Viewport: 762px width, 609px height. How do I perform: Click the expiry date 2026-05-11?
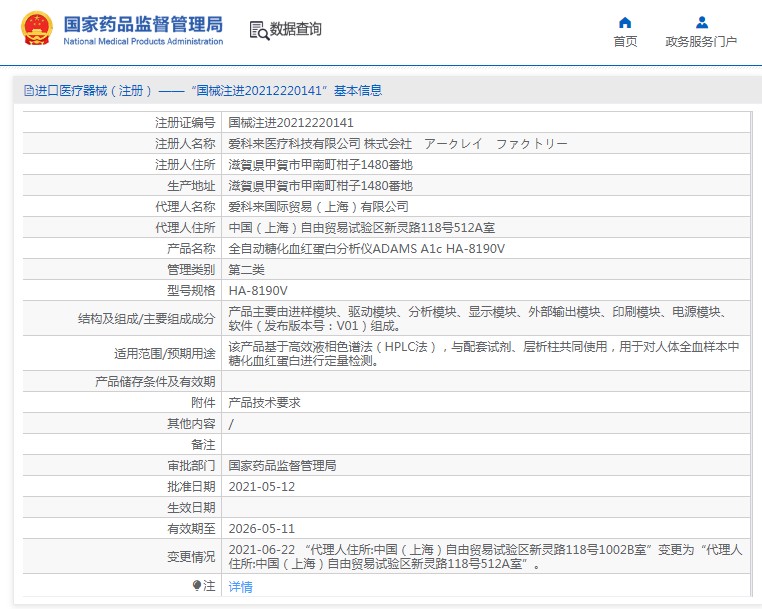point(262,528)
